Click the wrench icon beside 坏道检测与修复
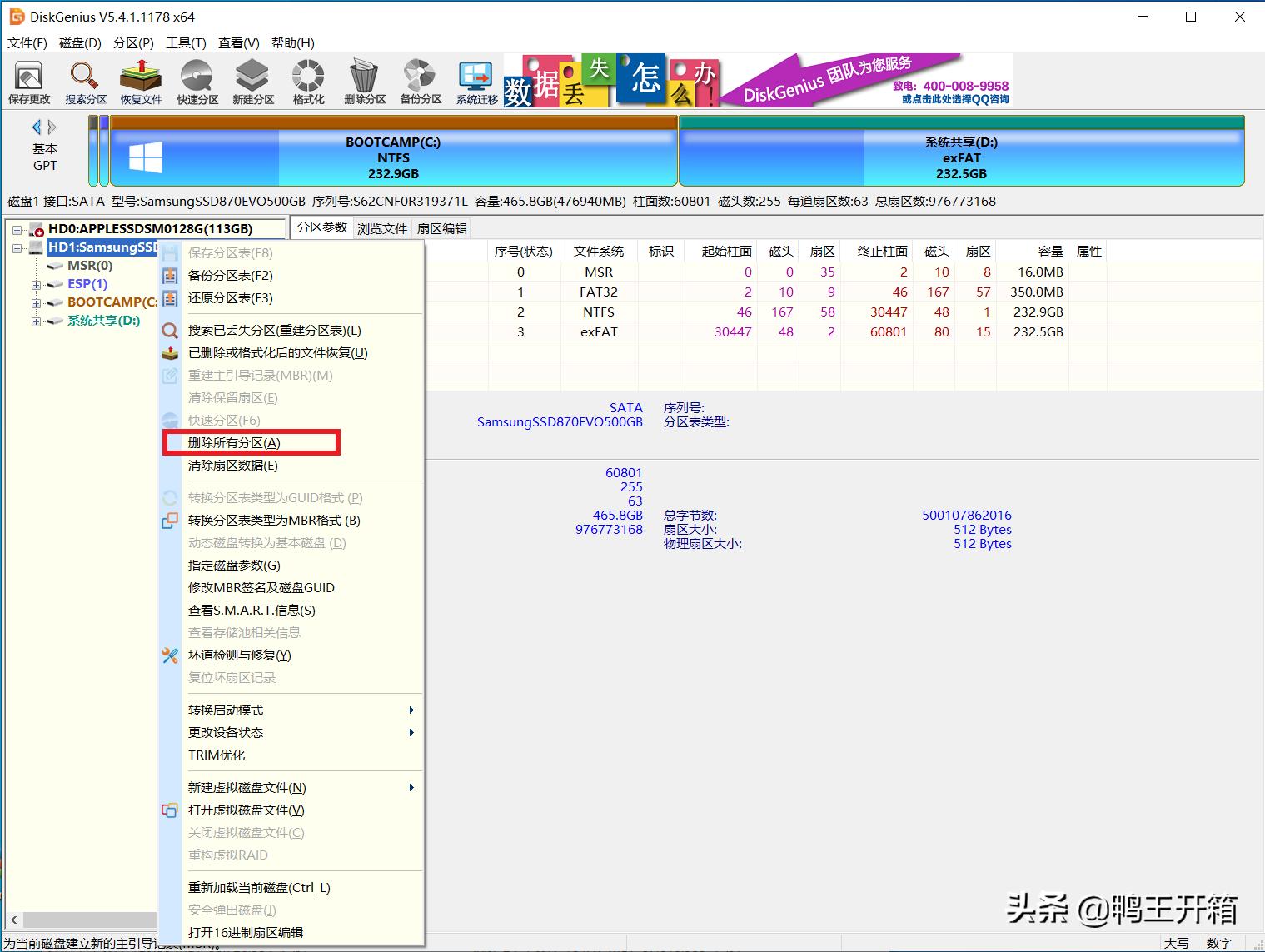Viewport: 1265px width, 952px height. pos(170,655)
